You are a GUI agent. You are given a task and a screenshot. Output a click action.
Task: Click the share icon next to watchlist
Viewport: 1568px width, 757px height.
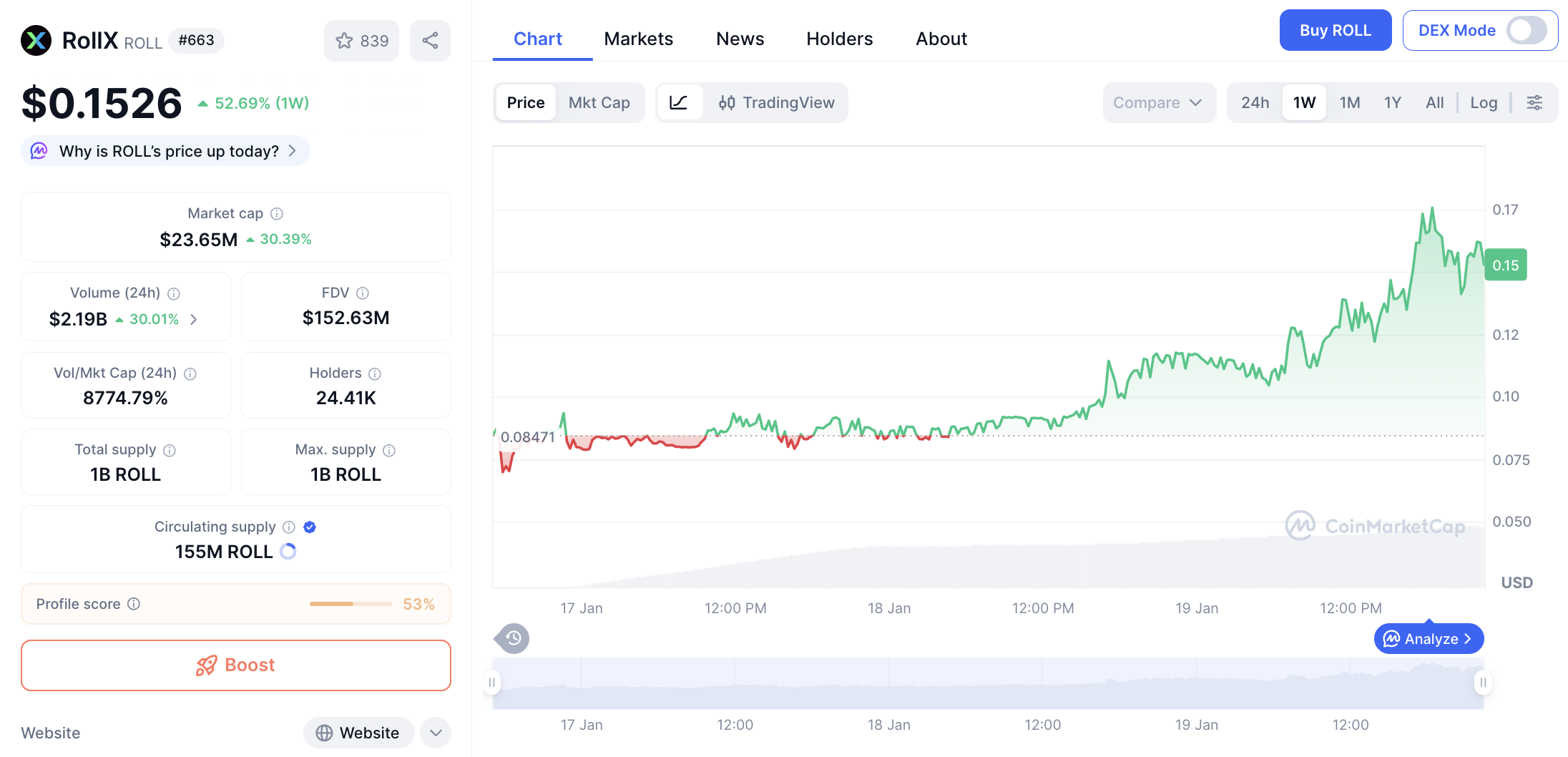click(430, 41)
